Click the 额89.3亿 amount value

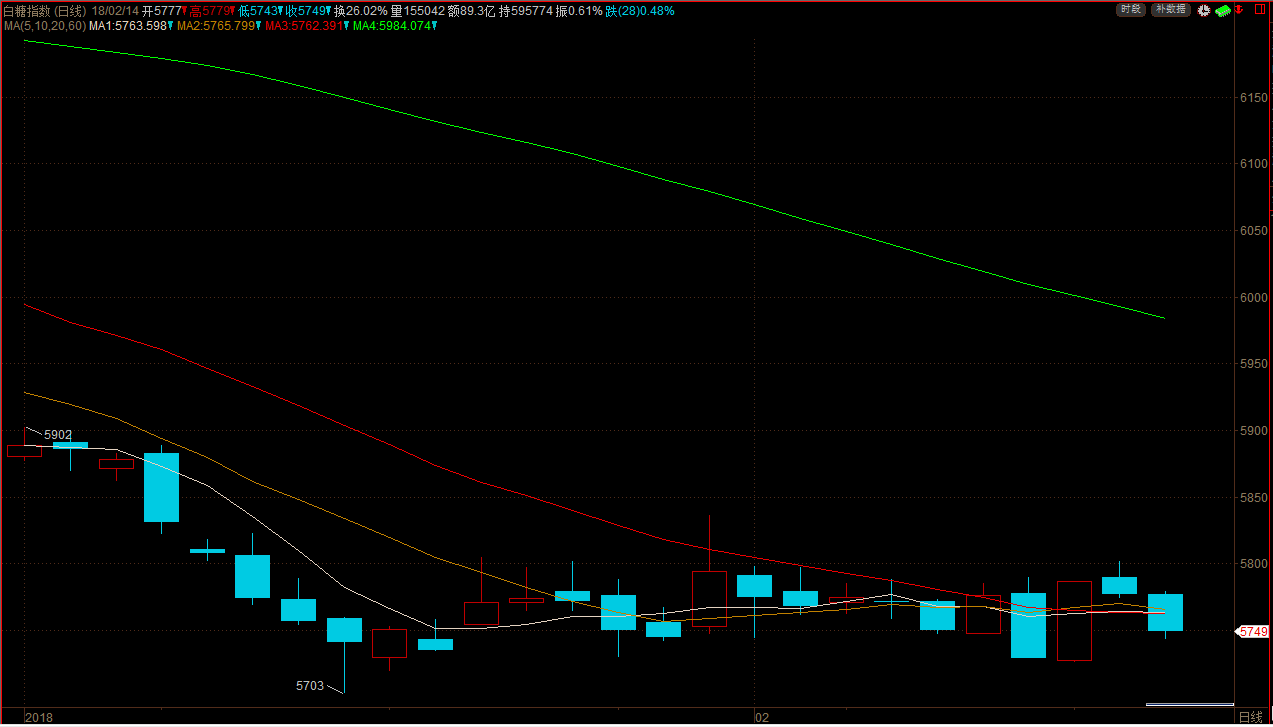click(472, 11)
